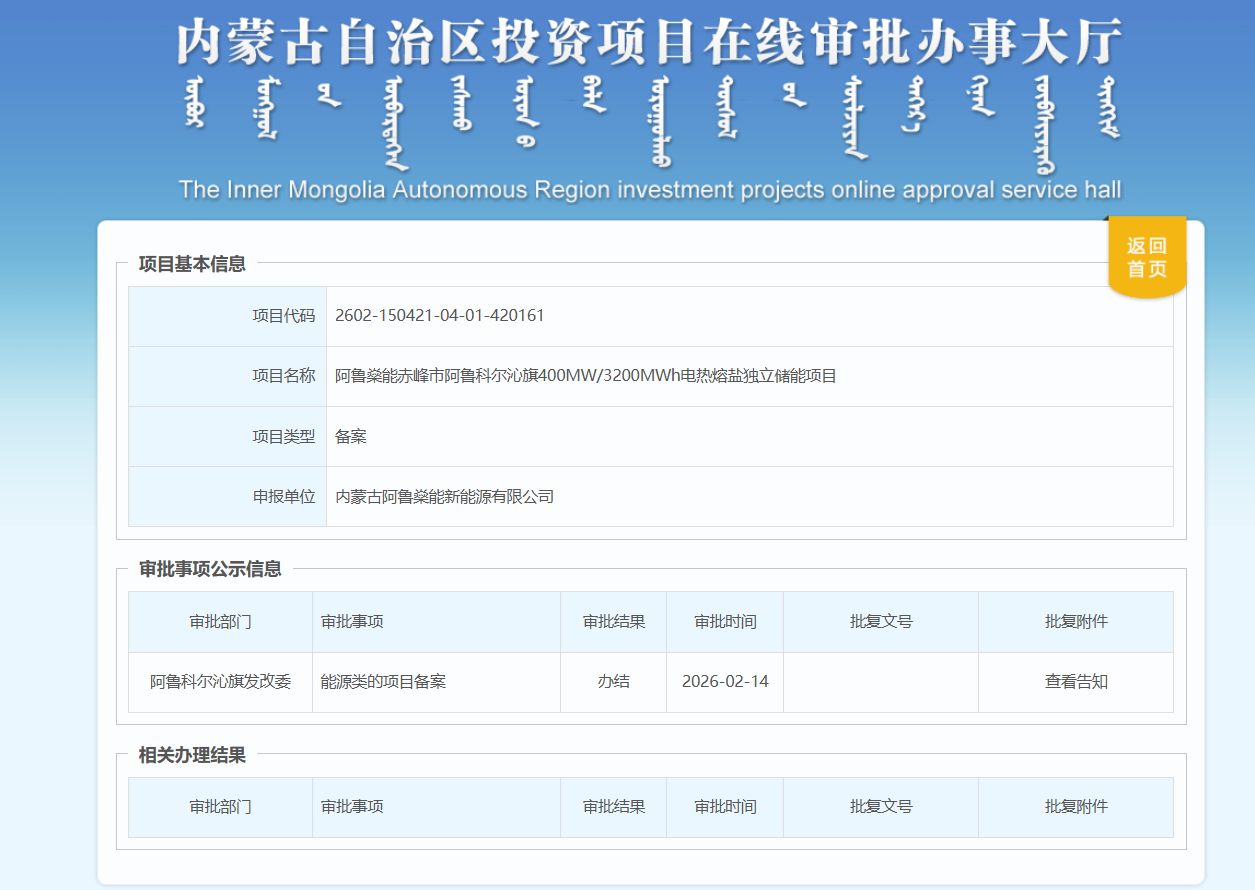Click the 申报单位 row label
This screenshot has height=890, width=1255.
click(x=283, y=496)
